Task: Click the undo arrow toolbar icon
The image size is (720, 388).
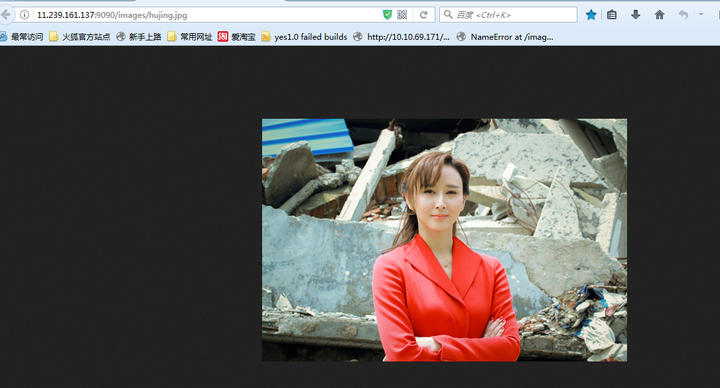Action: (683, 15)
